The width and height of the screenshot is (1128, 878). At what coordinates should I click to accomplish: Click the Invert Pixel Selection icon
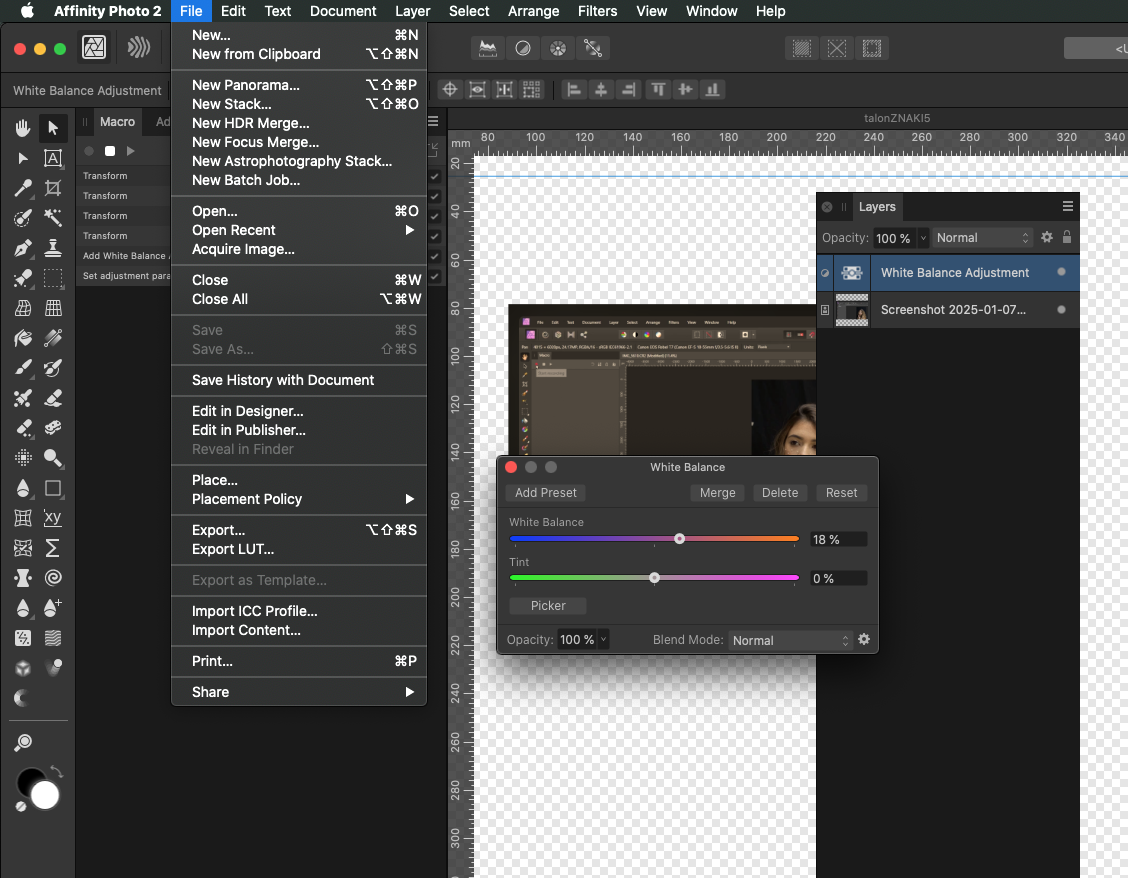(x=872, y=48)
